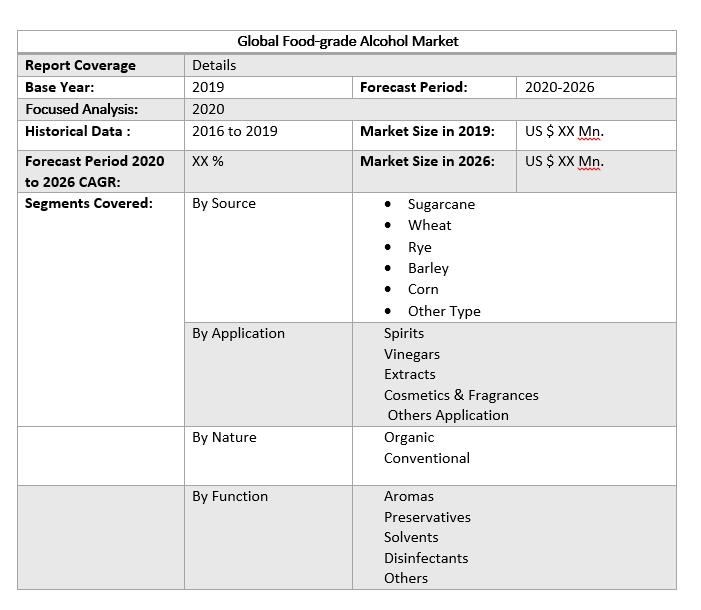Click the Sugarcane bullet item
This screenshot has height=610, width=701.
pyautogui.click(x=441, y=204)
